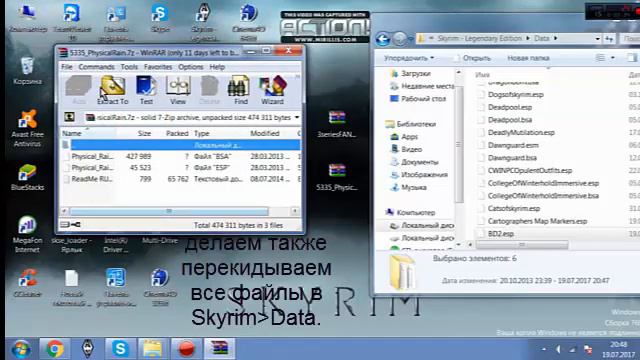Select the ReadMe RU row in WinRAR

click(181, 179)
